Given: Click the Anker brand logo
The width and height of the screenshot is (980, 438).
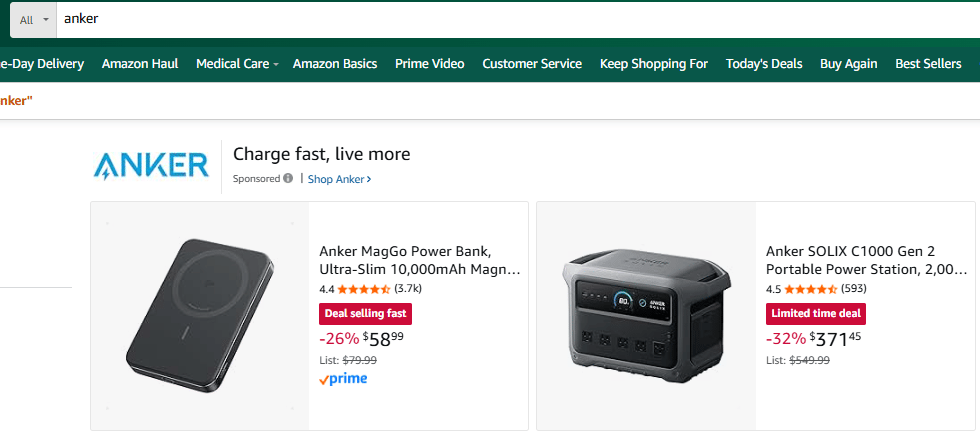Looking at the screenshot, I should point(151,165).
